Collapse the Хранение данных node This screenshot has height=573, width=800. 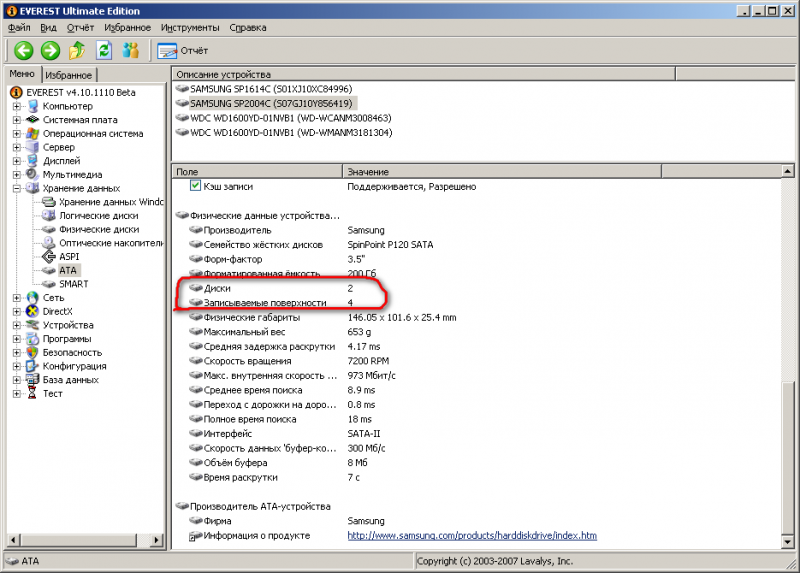[16, 188]
